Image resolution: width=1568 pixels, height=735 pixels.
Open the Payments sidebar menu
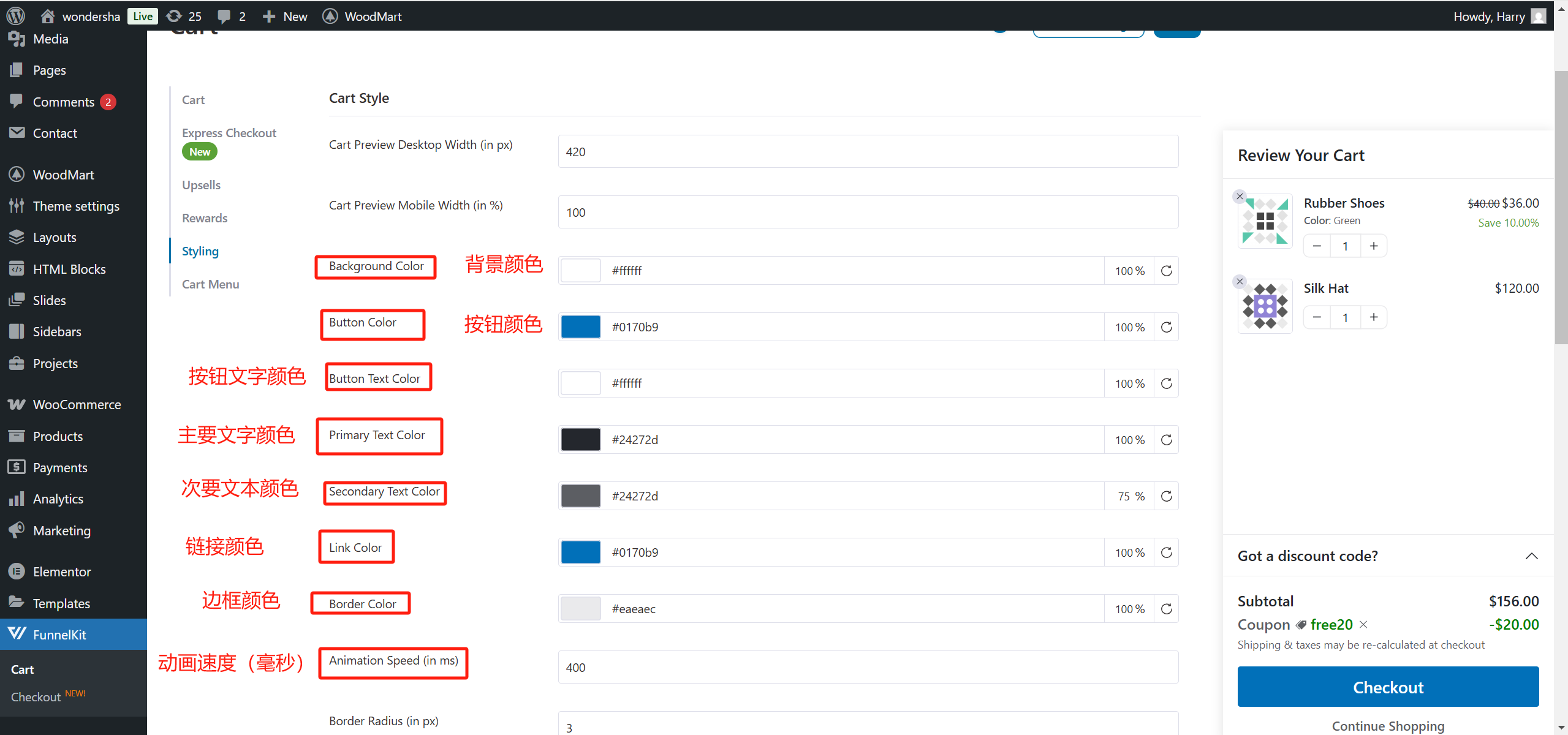[x=59, y=467]
